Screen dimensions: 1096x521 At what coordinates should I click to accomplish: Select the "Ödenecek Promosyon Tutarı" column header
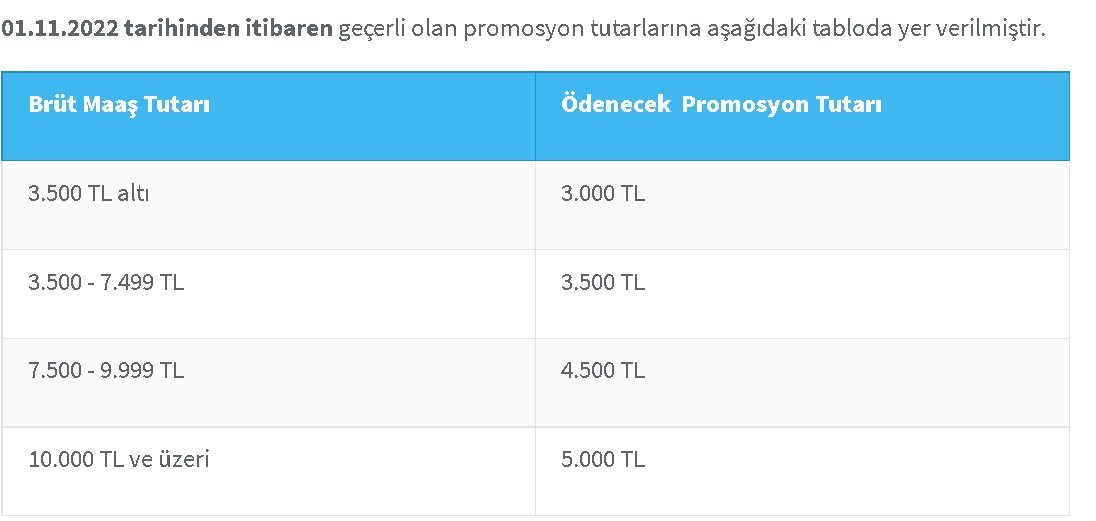tap(721, 104)
